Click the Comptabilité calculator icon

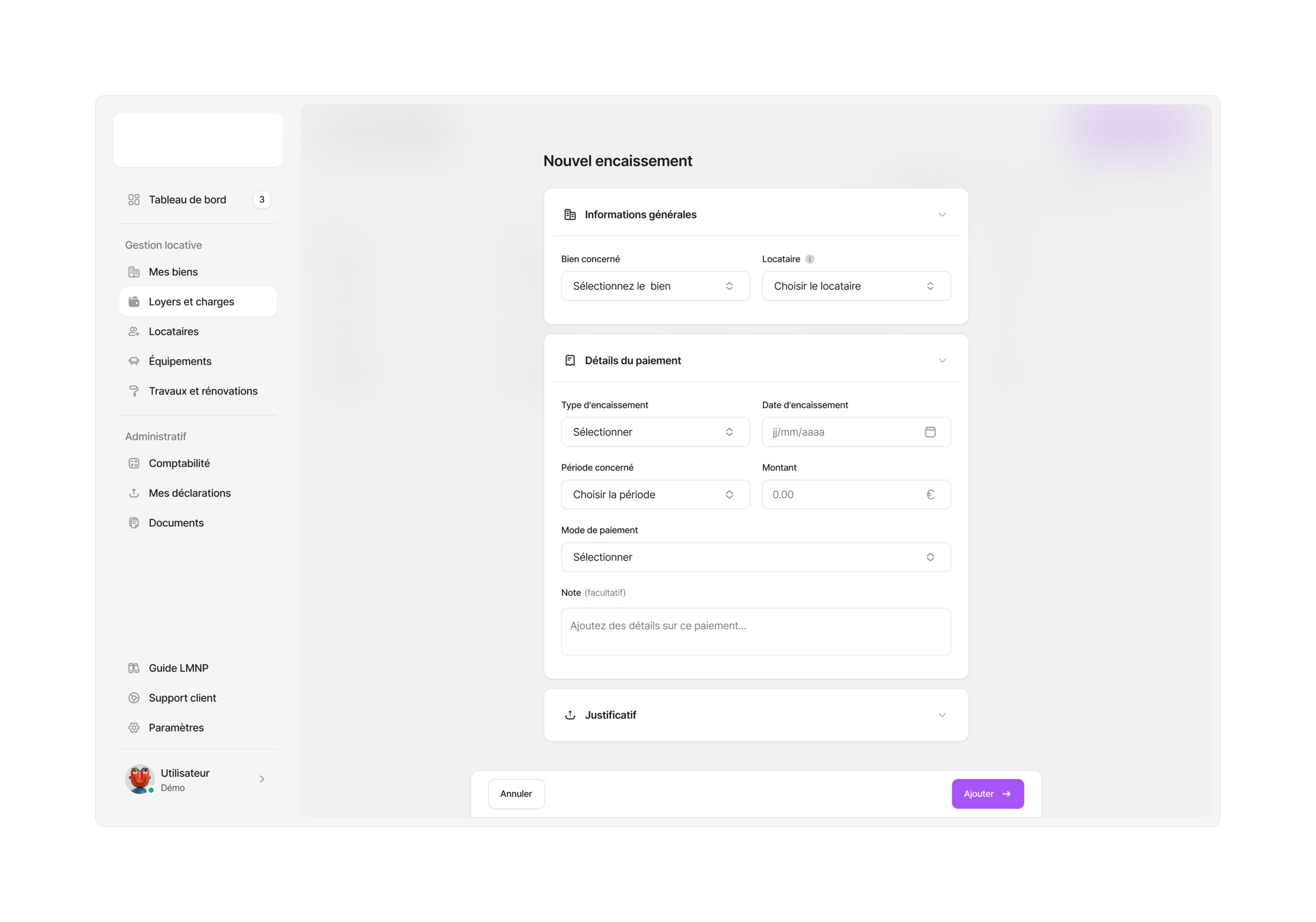pos(134,463)
